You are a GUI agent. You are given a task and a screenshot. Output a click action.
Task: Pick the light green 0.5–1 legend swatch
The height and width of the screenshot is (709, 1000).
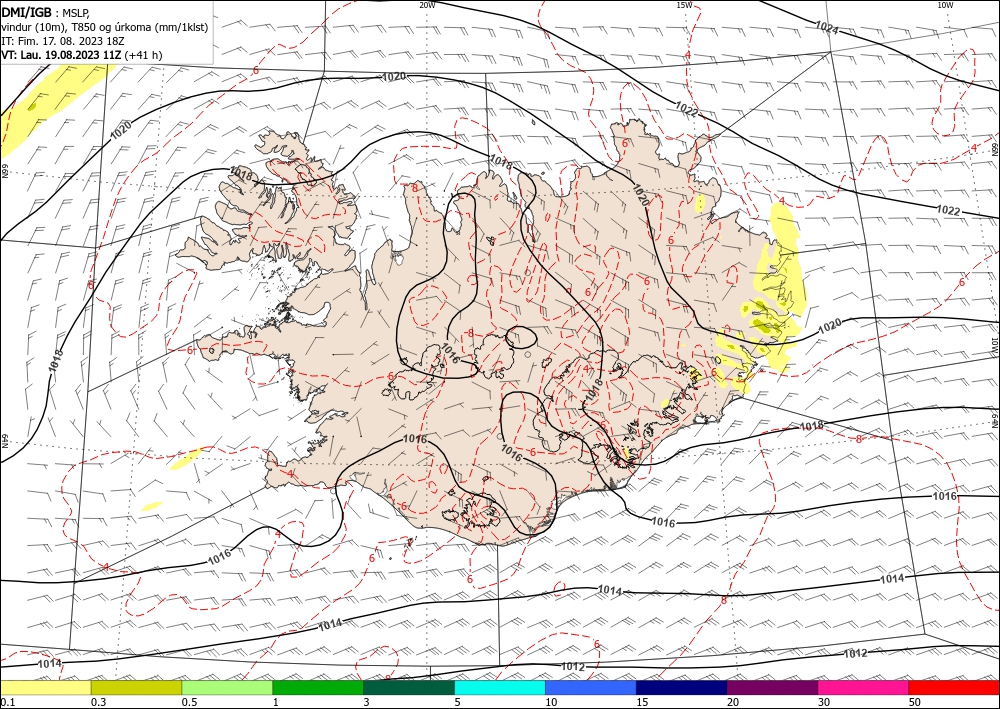click(227, 687)
